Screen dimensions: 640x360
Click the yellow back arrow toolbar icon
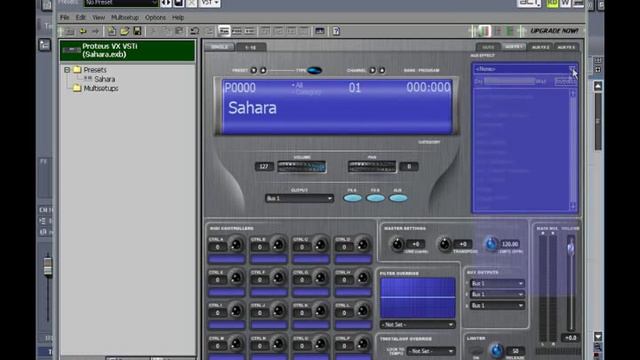[x=83, y=31]
